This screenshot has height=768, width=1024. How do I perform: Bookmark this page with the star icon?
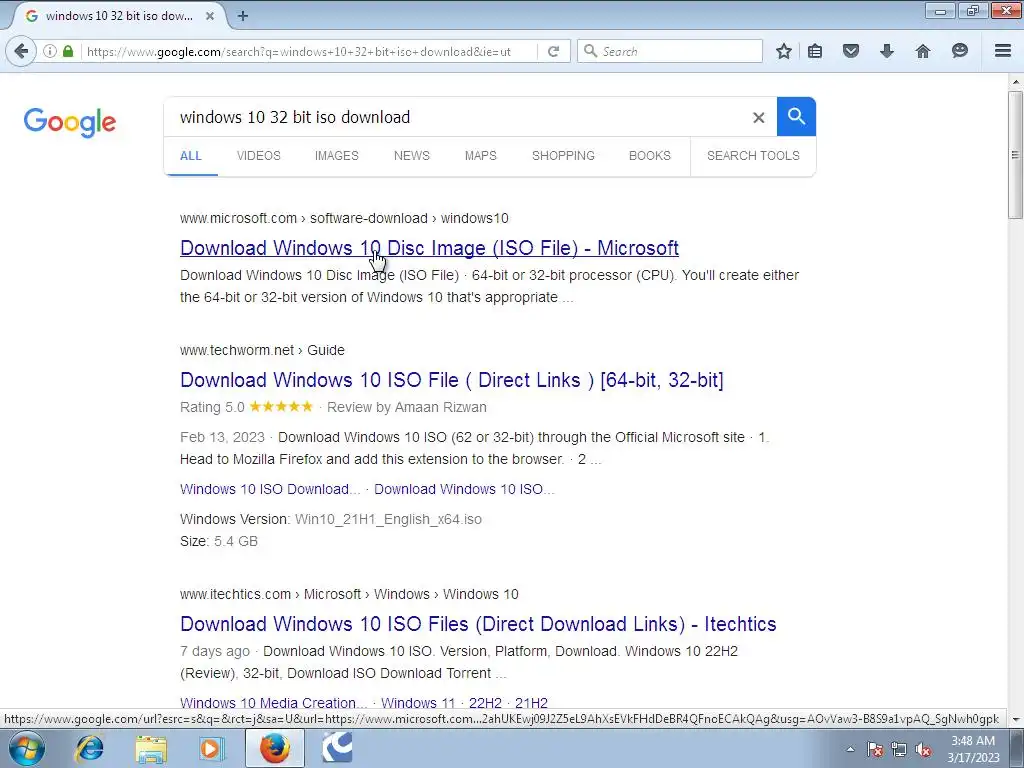coord(784,51)
